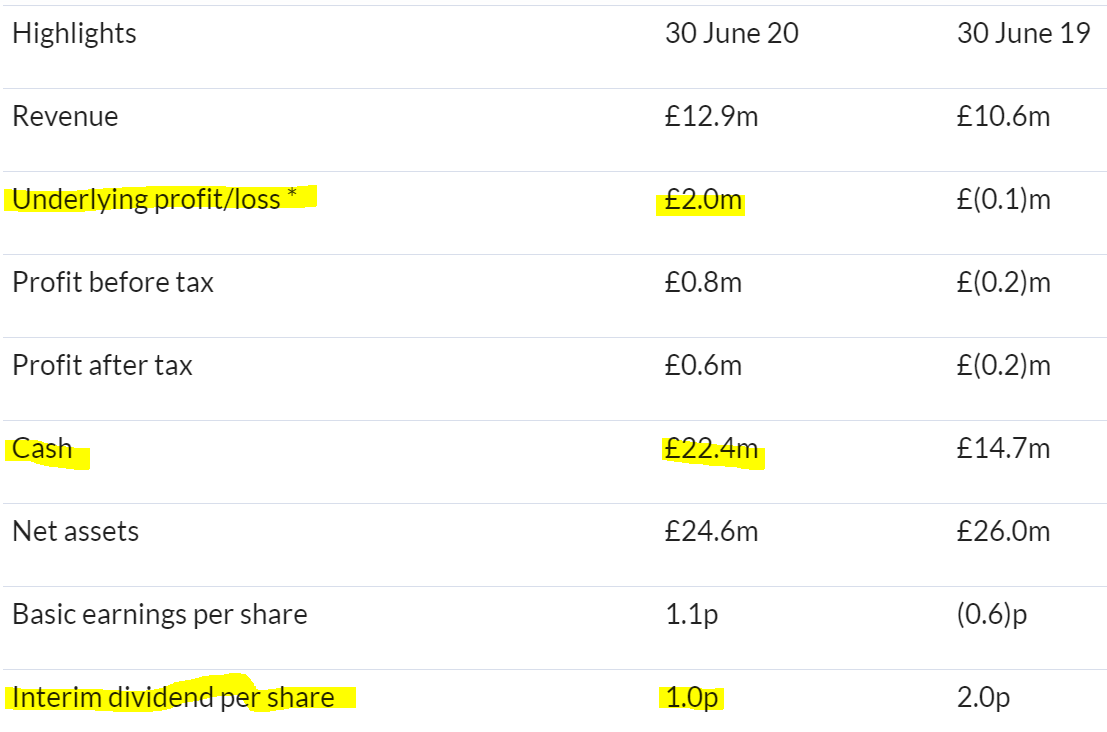The width and height of the screenshot is (1107, 732).
Task: Click the £14.7m cash value for 2019
Action: (x=1003, y=449)
